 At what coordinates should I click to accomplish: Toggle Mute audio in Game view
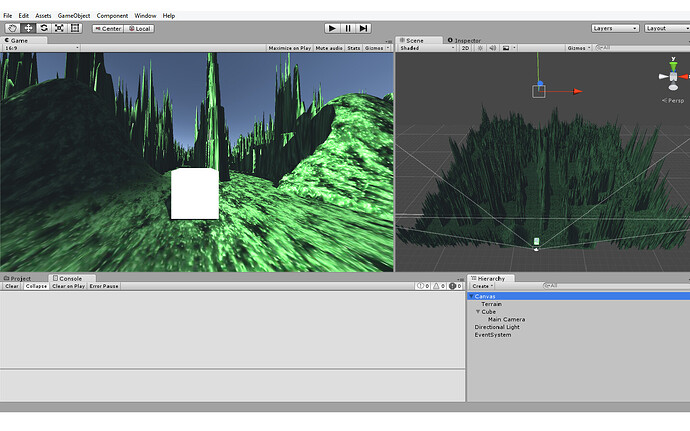pos(329,48)
